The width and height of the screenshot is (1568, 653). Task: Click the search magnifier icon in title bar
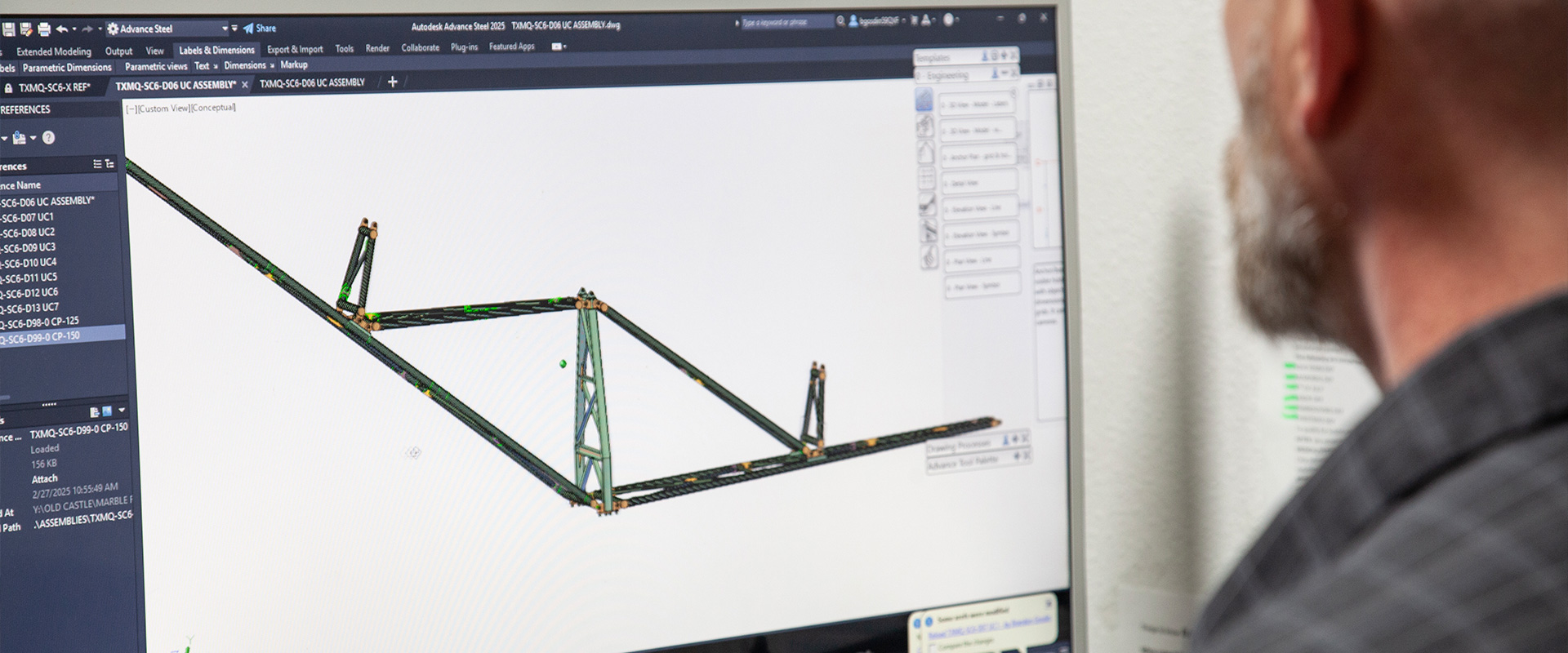tap(840, 21)
